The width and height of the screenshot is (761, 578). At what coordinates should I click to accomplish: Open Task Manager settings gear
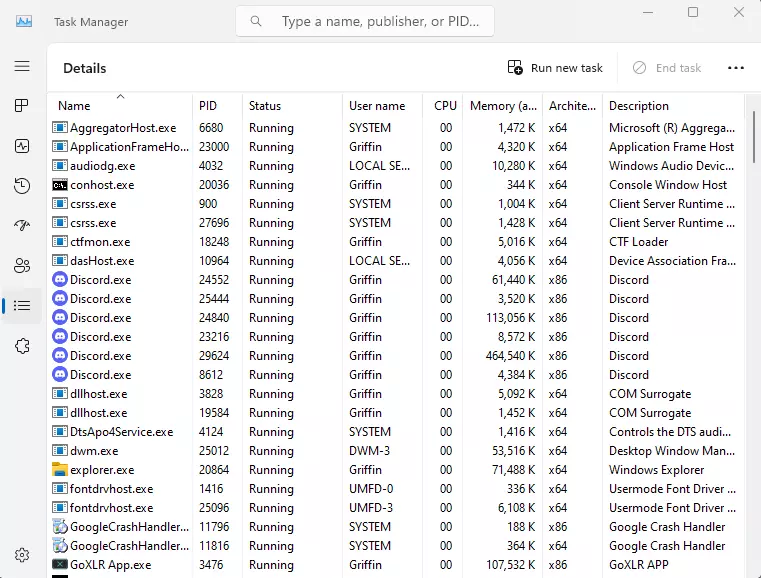[22, 555]
